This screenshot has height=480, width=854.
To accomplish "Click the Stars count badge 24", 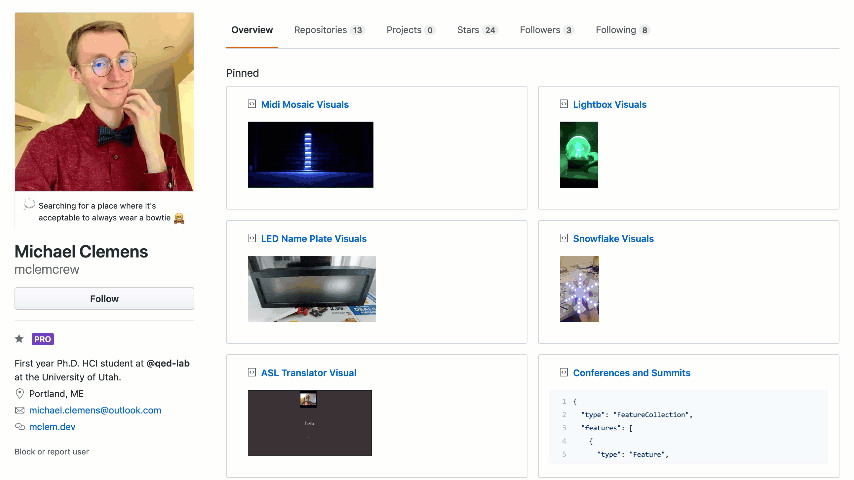I will [x=490, y=30].
